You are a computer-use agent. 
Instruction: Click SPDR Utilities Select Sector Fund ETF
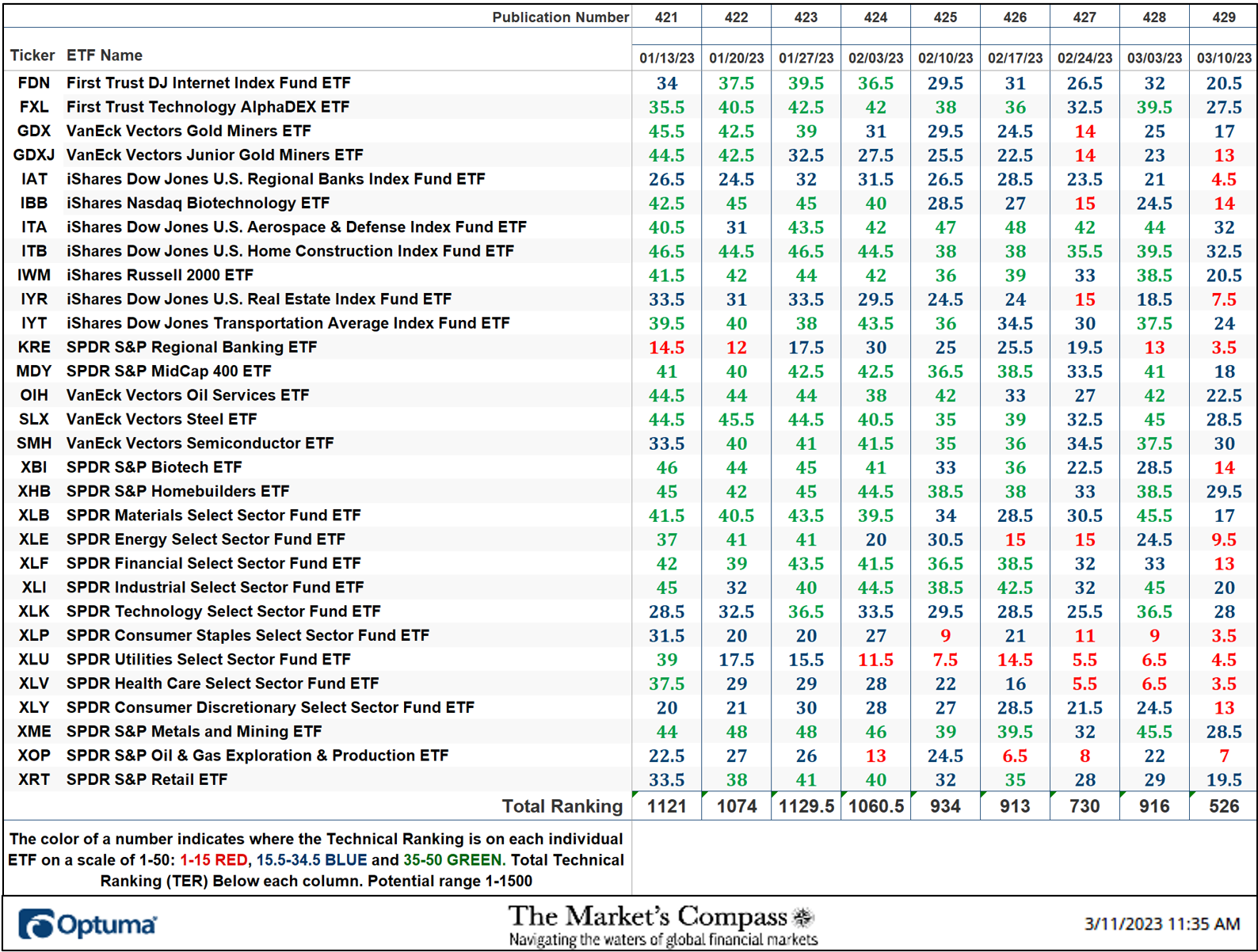pos(208,659)
